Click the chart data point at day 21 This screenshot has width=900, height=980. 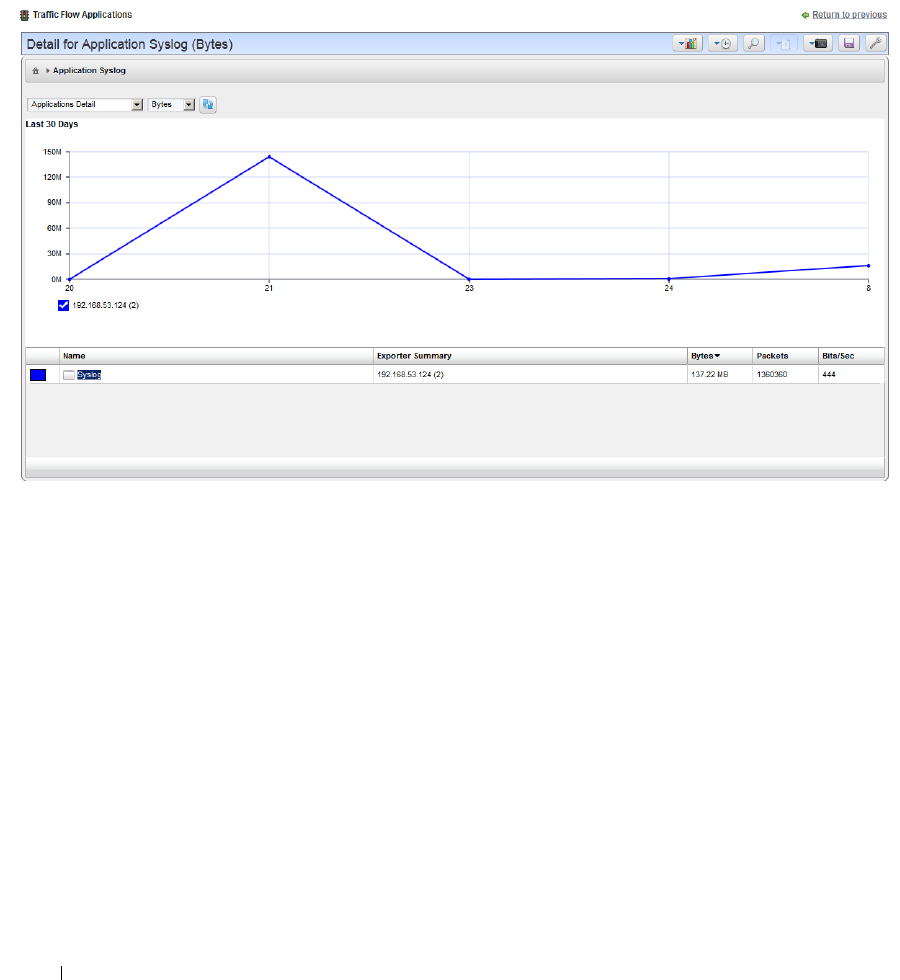click(x=269, y=157)
